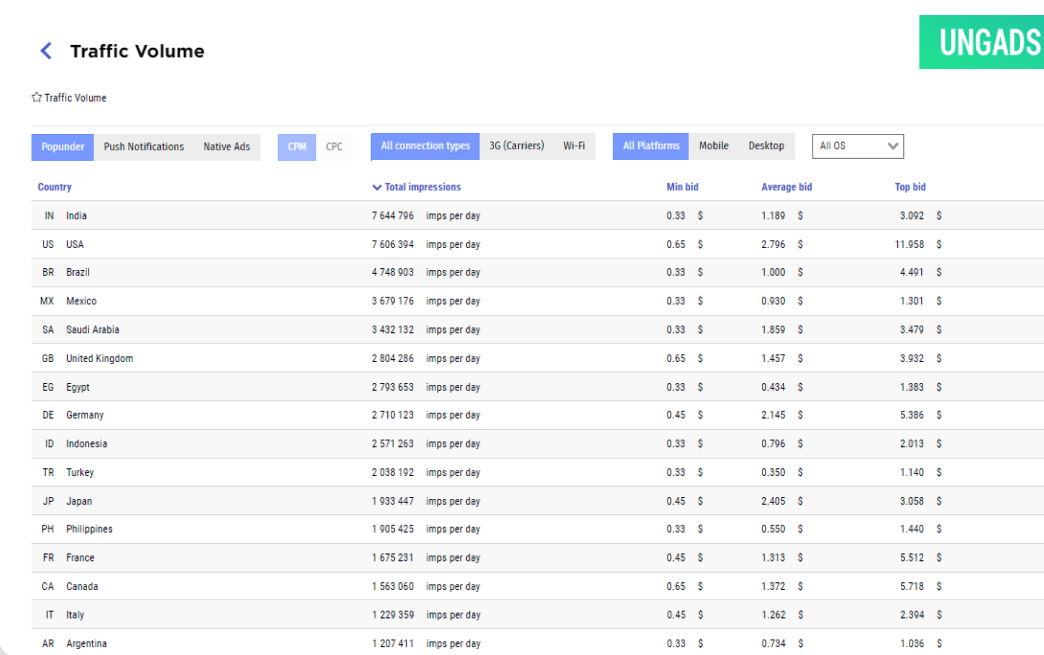Select the Popunder ad format
Screen dimensions: 1044x655
coord(63,147)
